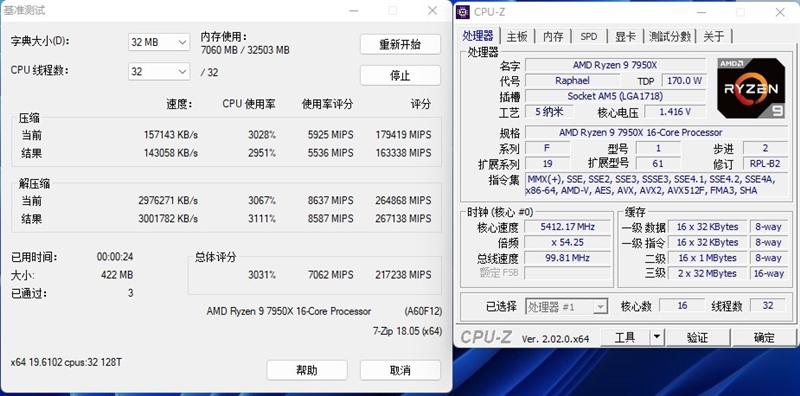Expand the 字典大小 32 MB dropdown
The image size is (800, 396).
coord(159,42)
